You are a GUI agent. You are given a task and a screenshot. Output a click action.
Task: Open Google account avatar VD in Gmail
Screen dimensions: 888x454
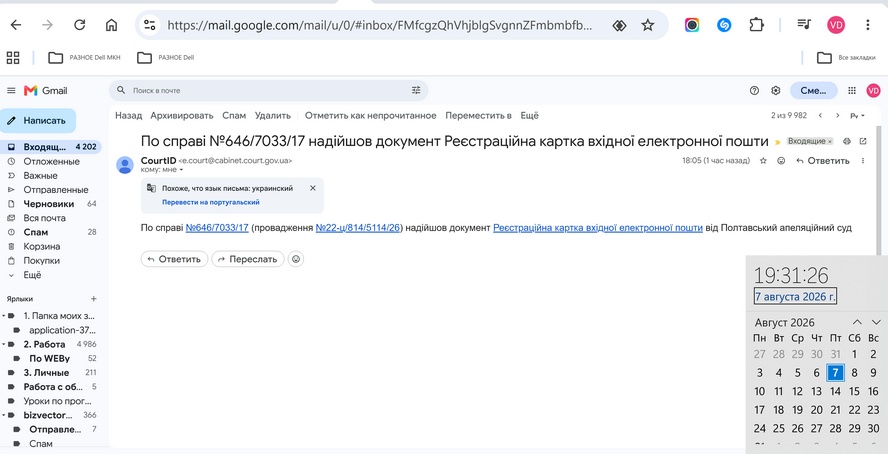point(873,91)
